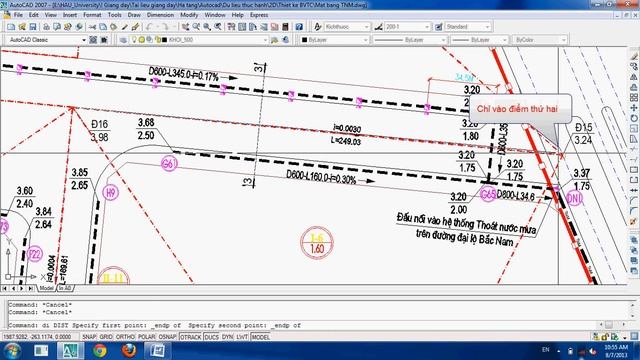Click the Help question mark icon
The height and width of the screenshot is (360, 640).
[299, 27]
